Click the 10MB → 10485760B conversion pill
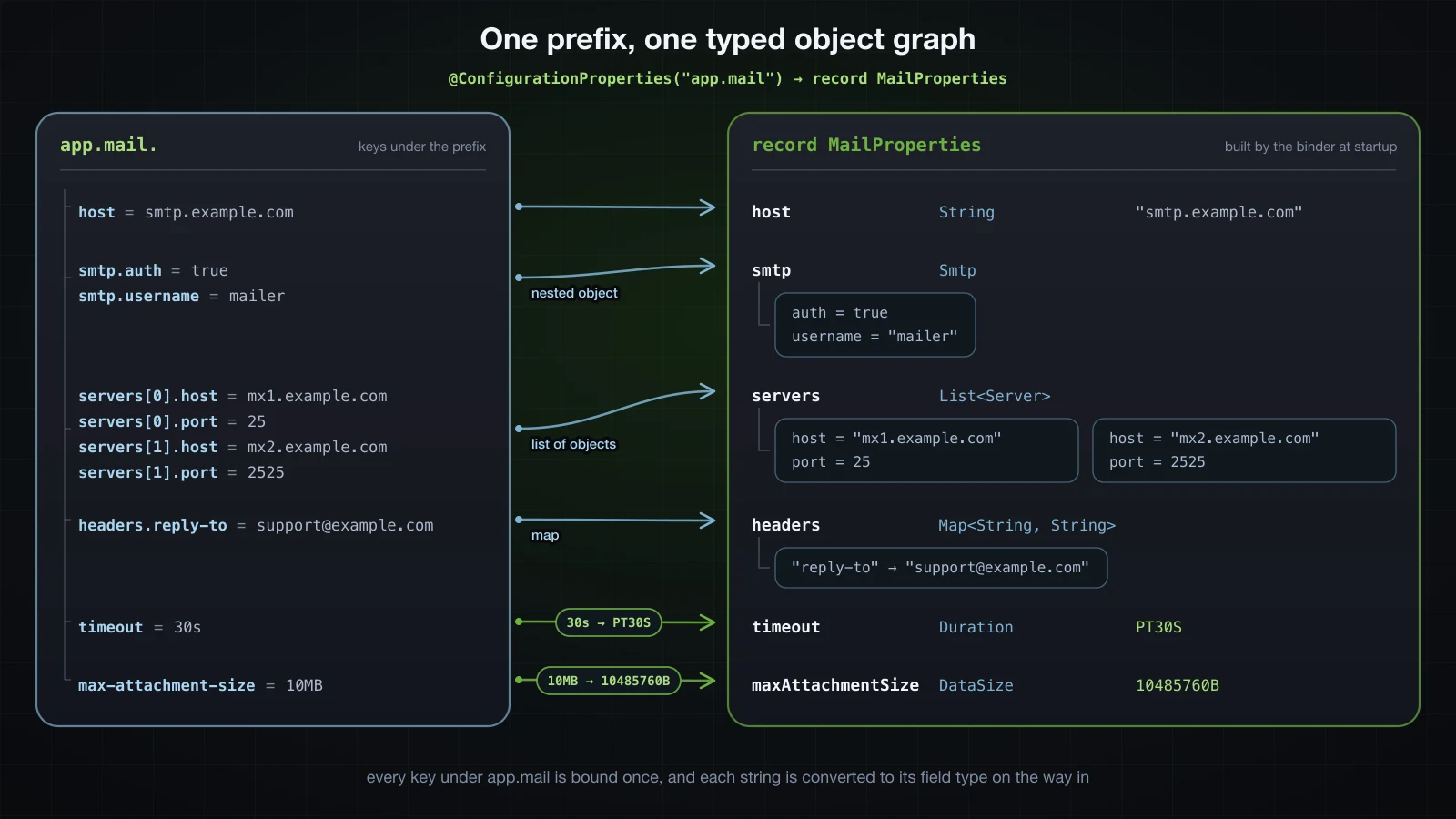Image resolution: width=1456 pixels, height=819 pixels. (608, 681)
